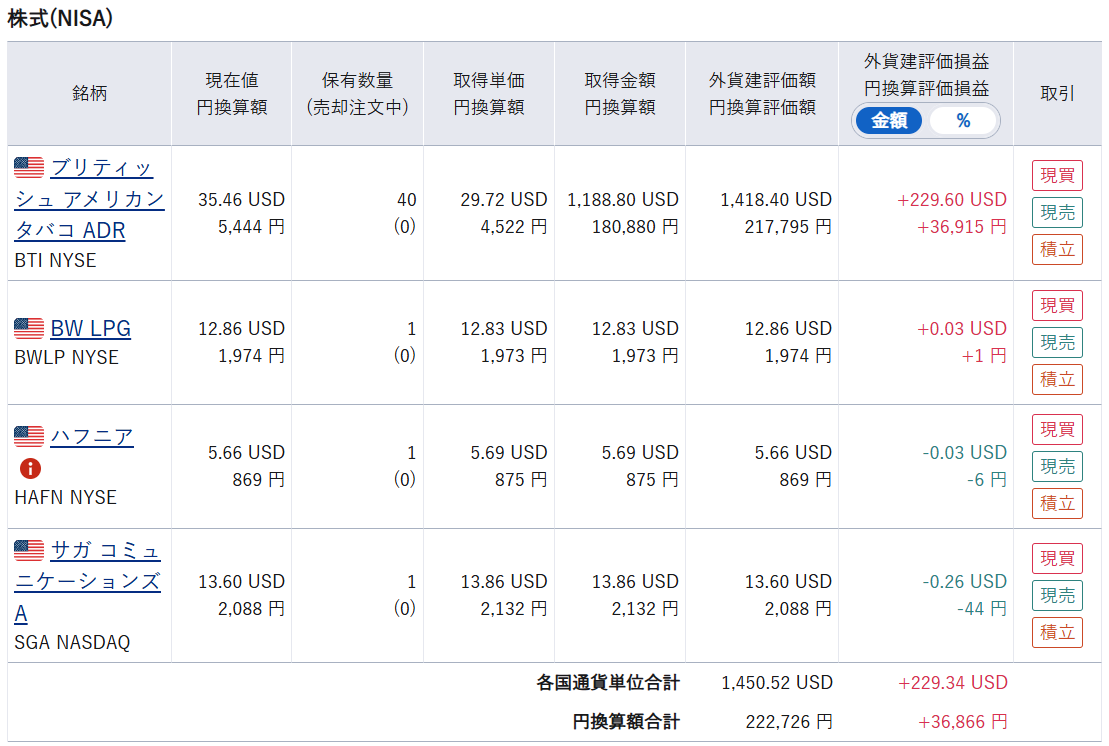Click 積立 for BWLP NYSE row

coord(1057,379)
